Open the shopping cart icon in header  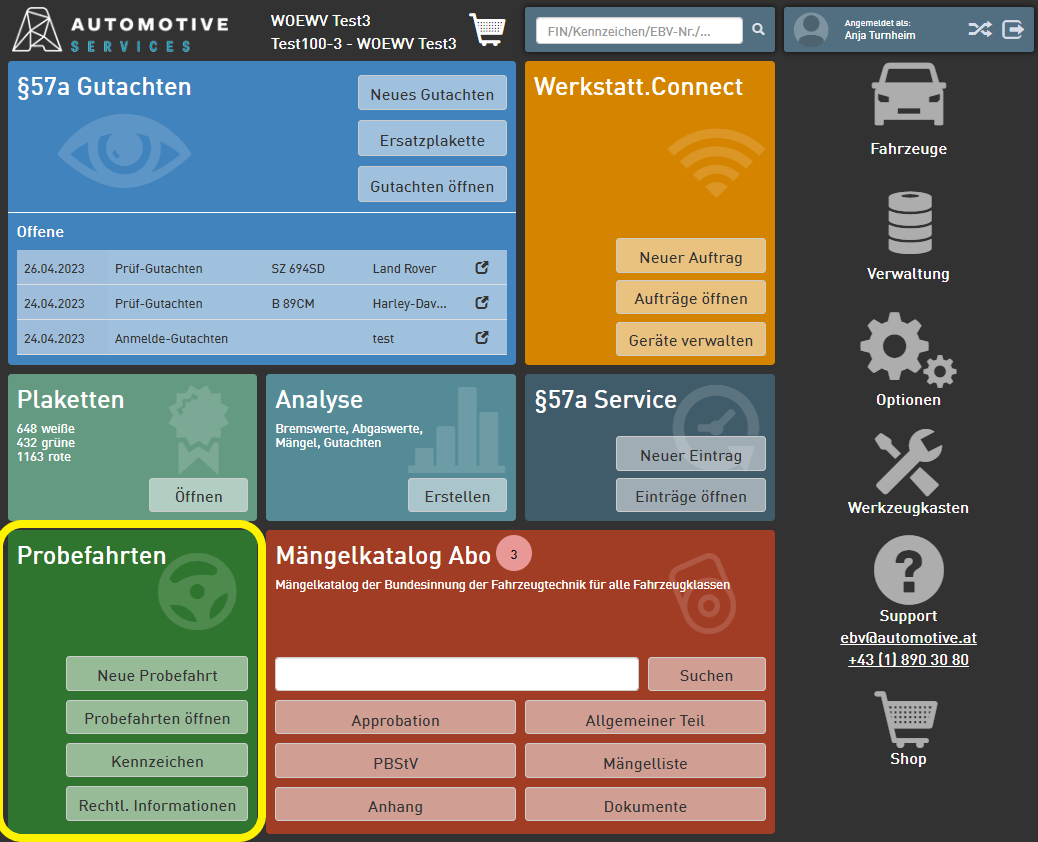coord(487,30)
